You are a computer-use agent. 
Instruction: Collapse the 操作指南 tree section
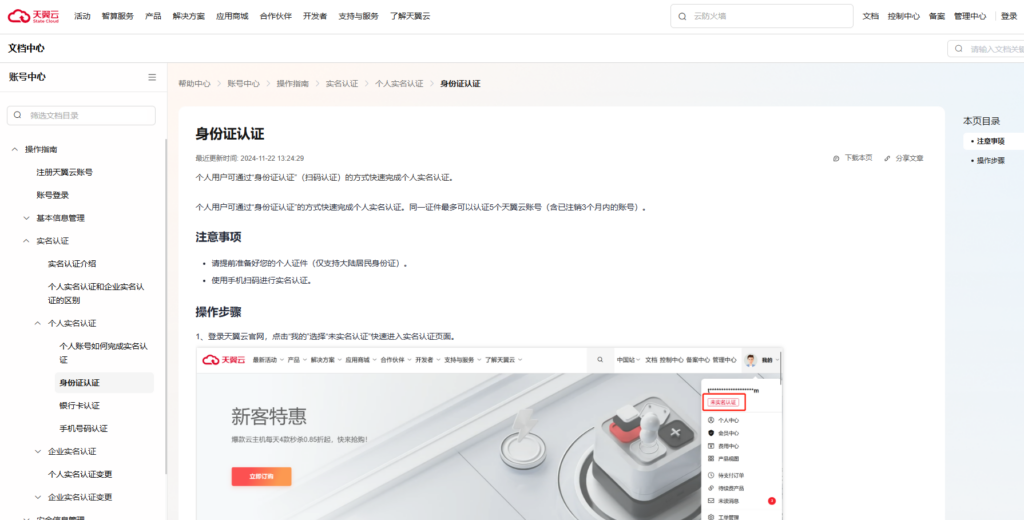[x=14, y=149]
